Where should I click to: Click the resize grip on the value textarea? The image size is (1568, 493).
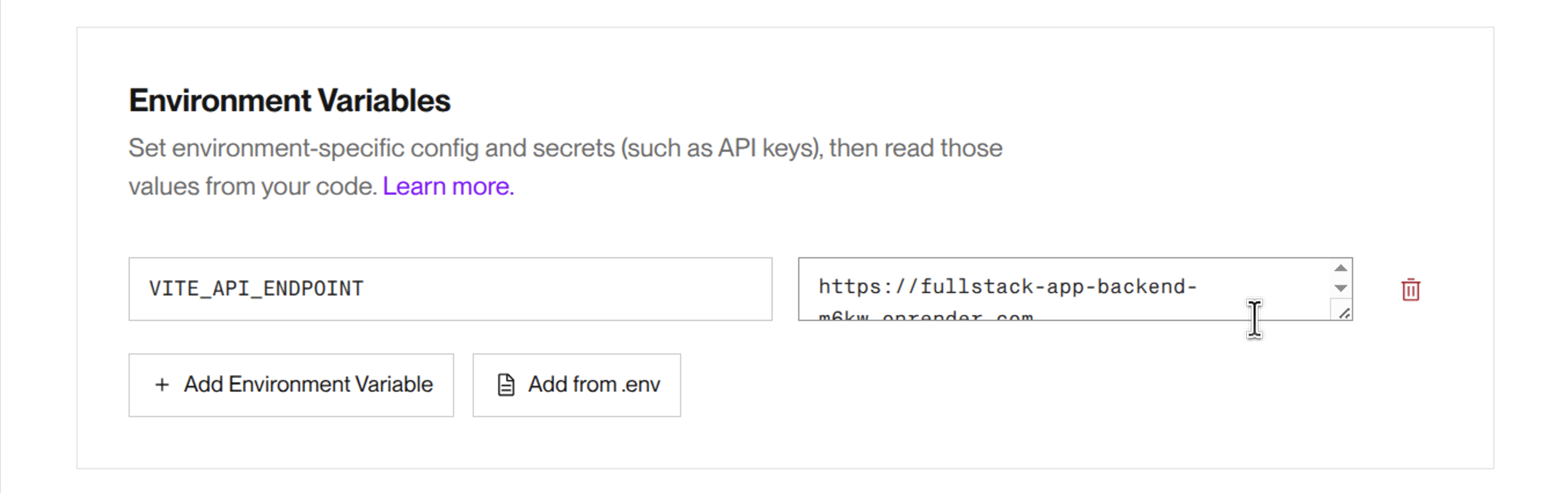1344,313
